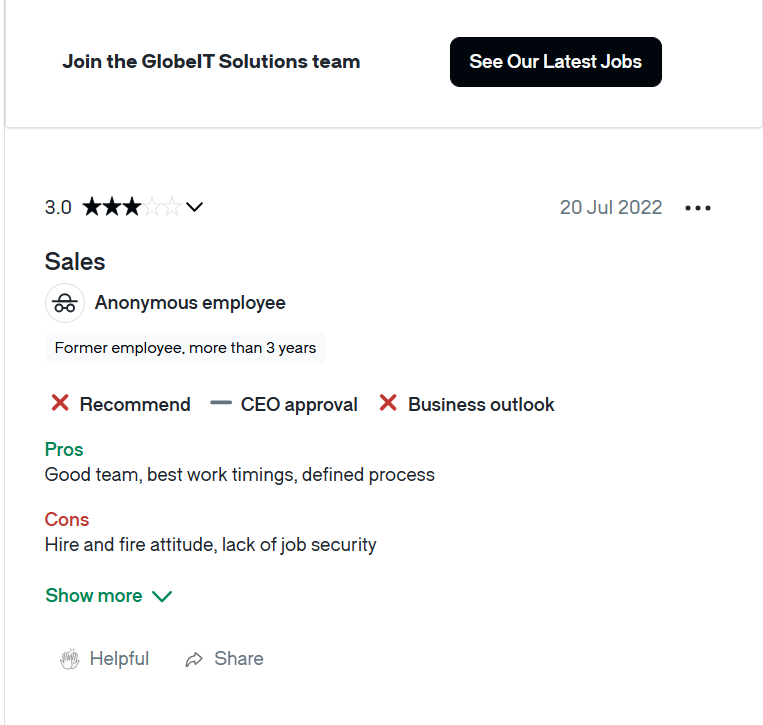
Task: Click the anonymous employee avatar icon
Action: [65, 303]
